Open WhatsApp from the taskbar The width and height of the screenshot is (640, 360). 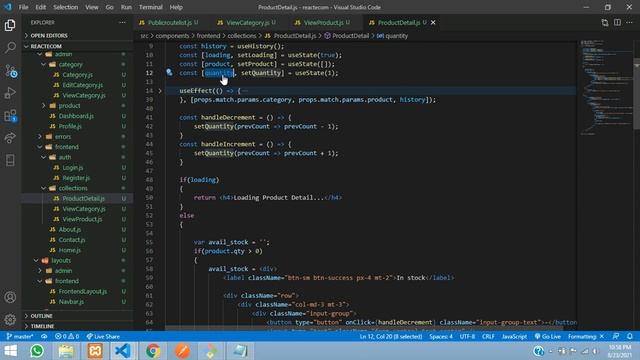point(37,351)
